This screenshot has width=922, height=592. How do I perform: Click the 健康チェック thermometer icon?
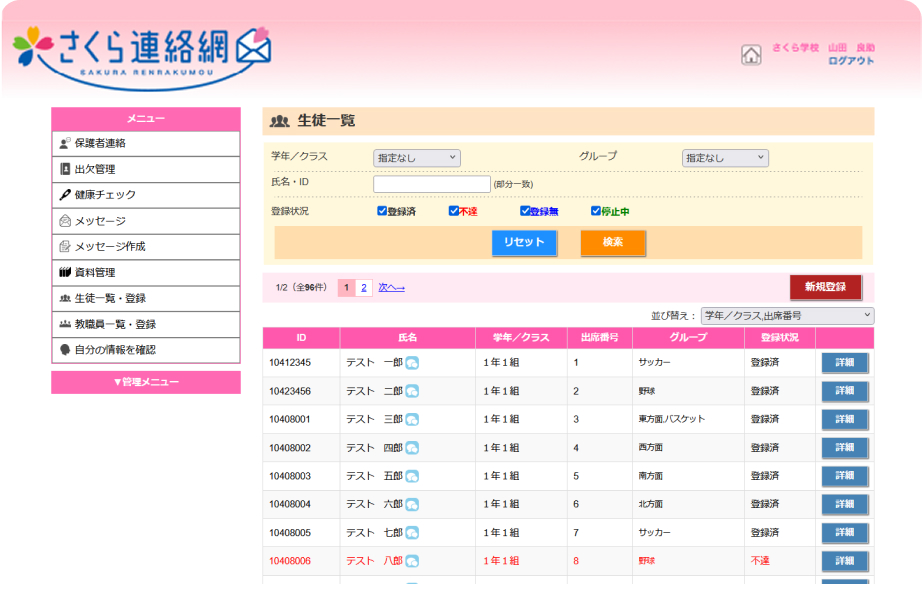pyautogui.click(x=65, y=195)
